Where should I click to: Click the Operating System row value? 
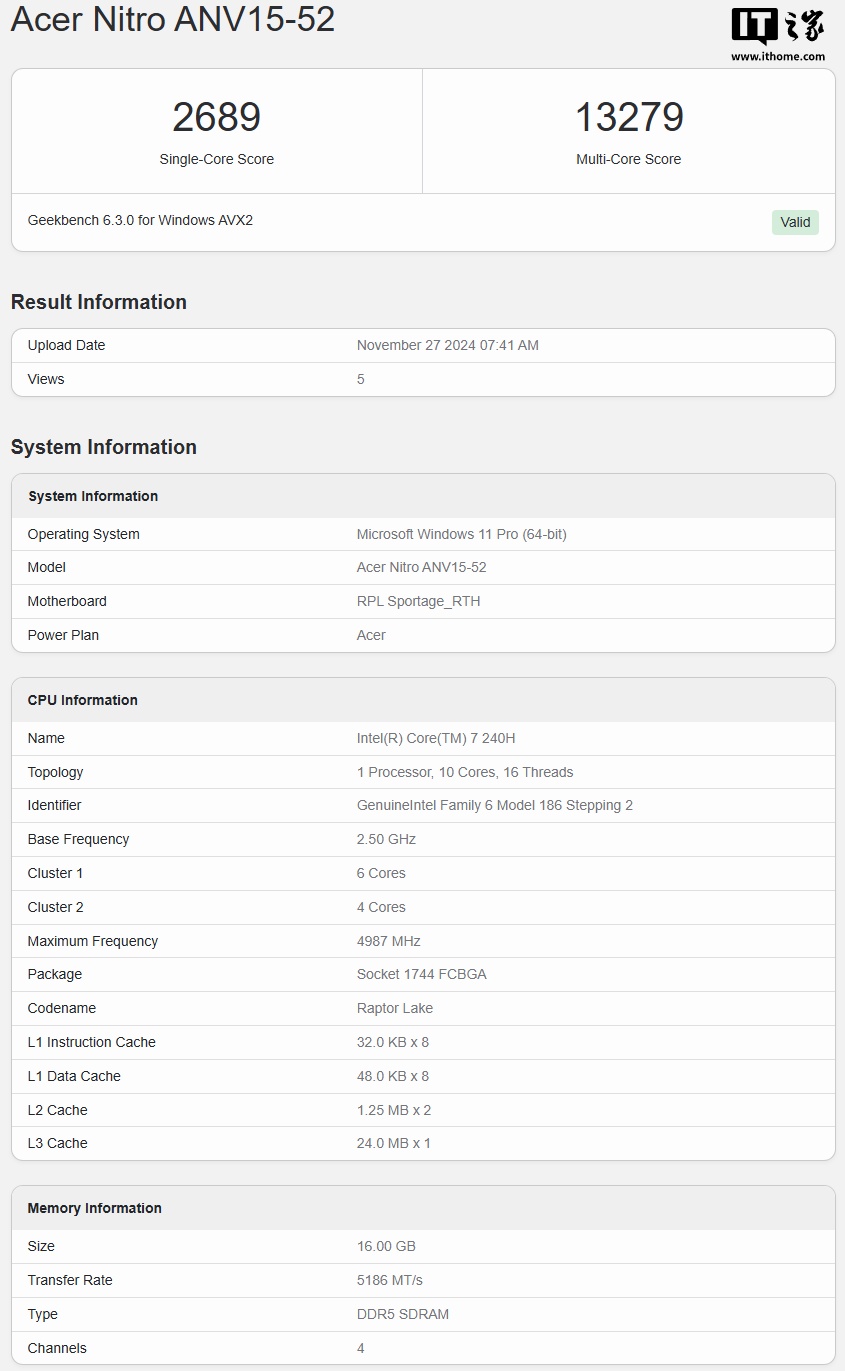click(x=461, y=534)
